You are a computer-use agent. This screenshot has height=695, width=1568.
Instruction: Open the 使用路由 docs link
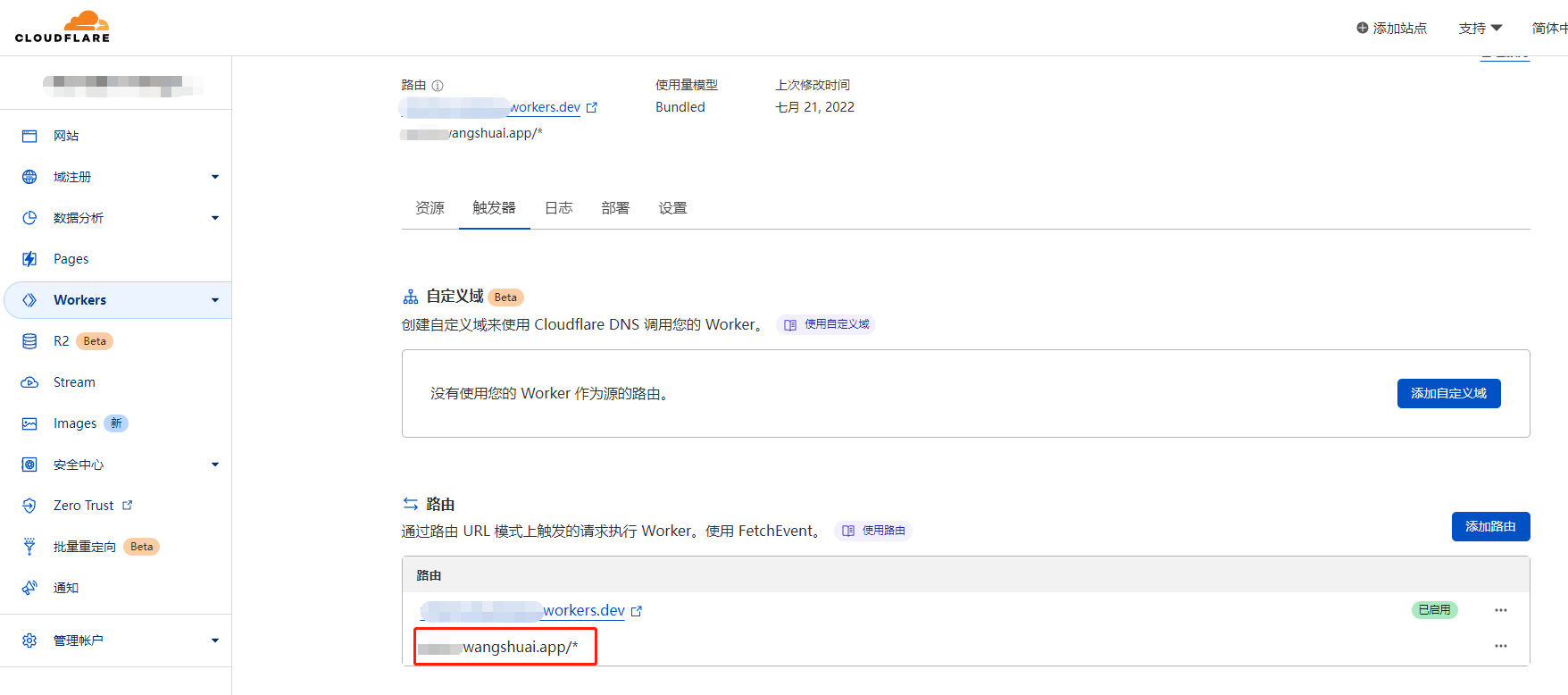pos(872,531)
